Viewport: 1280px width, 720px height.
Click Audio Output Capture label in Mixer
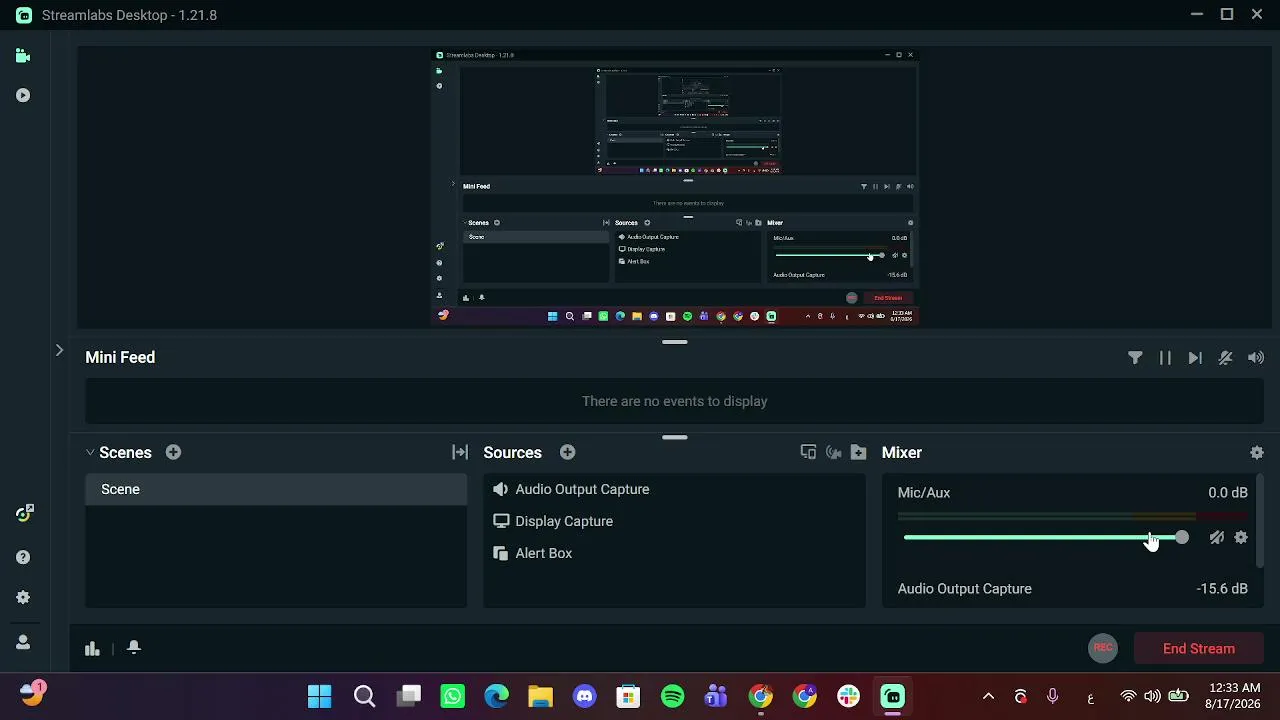[964, 589]
